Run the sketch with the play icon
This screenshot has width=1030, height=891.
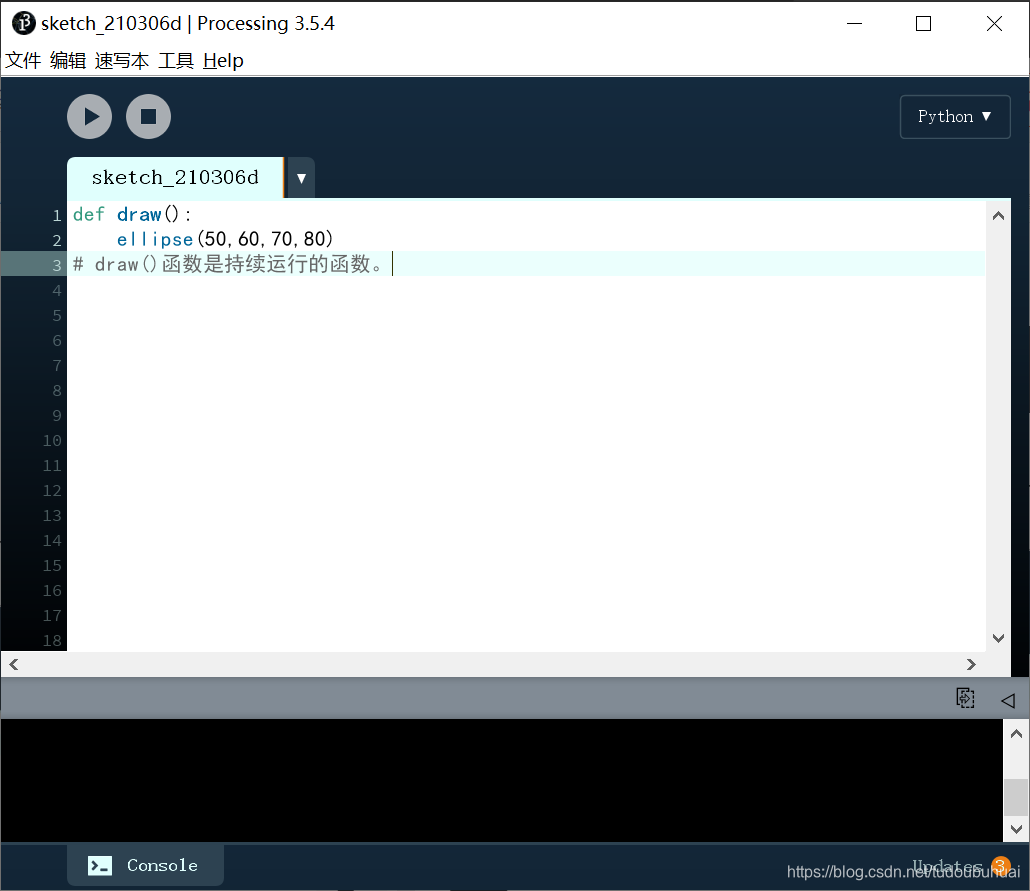point(89,116)
